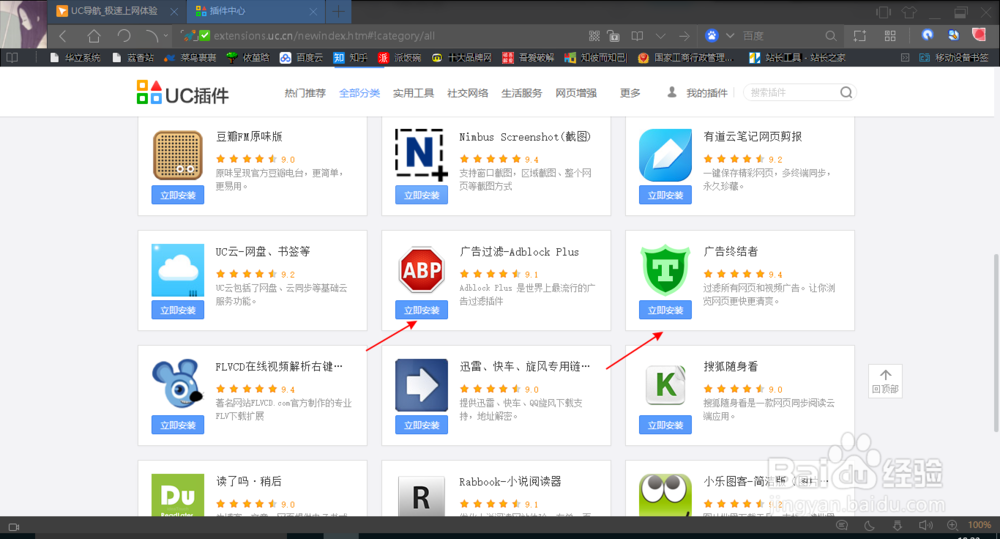The image size is (1000, 539).
Task: Reload the current page
Action: coord(124,36)
